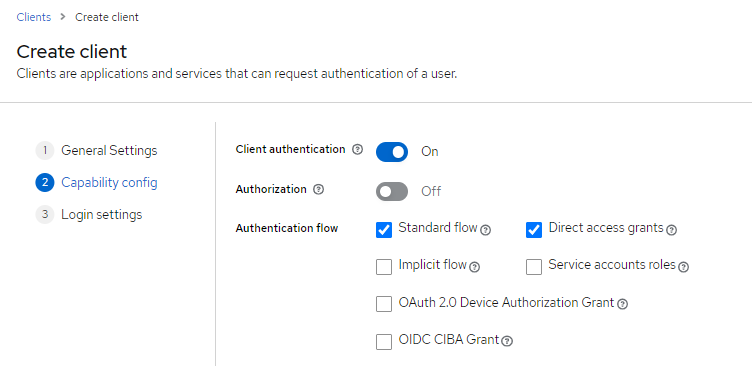Check the OIDC CIBA Grant checkbox
Screen dimensions: 752x366
384,342
